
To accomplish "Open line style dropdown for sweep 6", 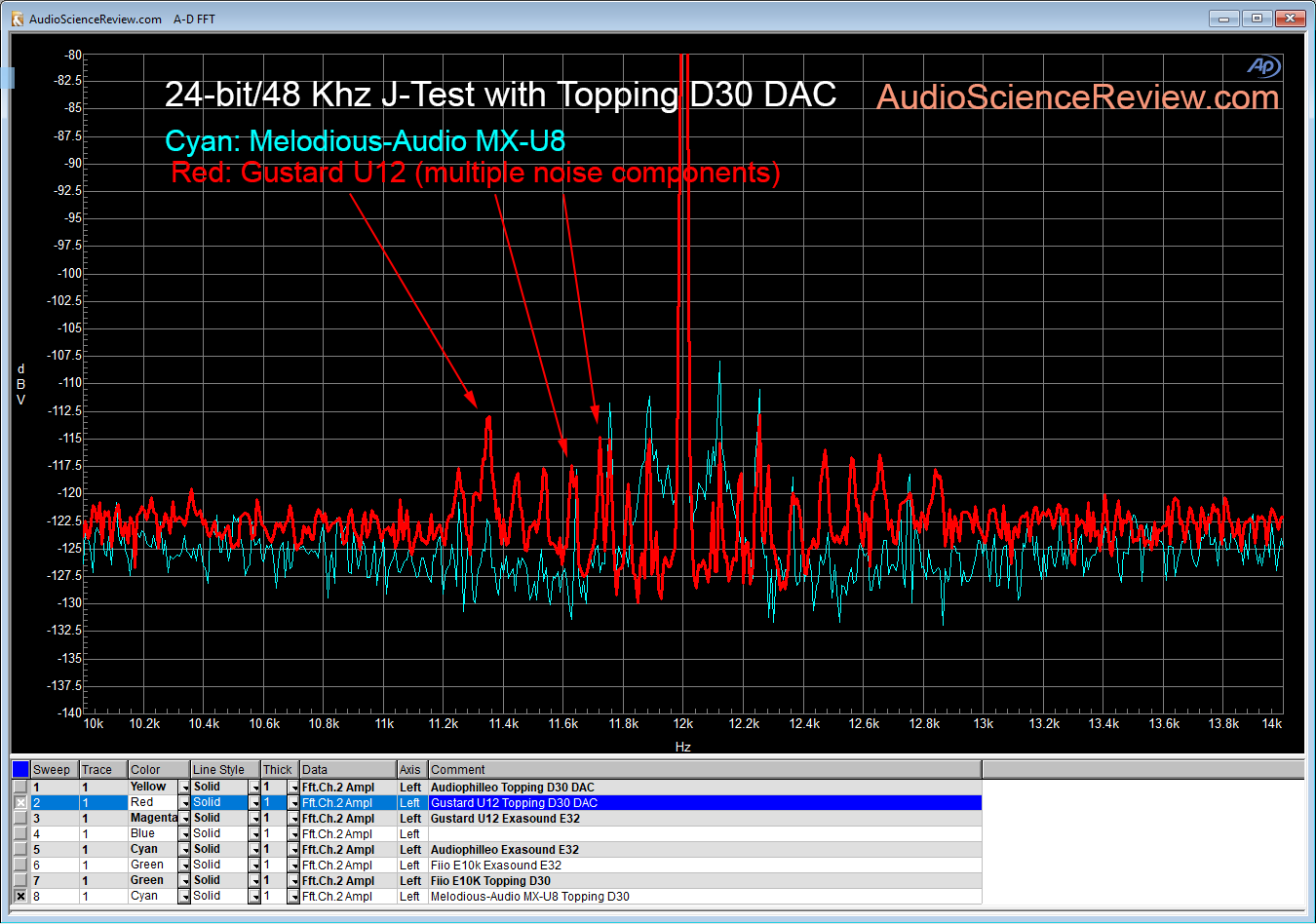I will pos(254,866).
